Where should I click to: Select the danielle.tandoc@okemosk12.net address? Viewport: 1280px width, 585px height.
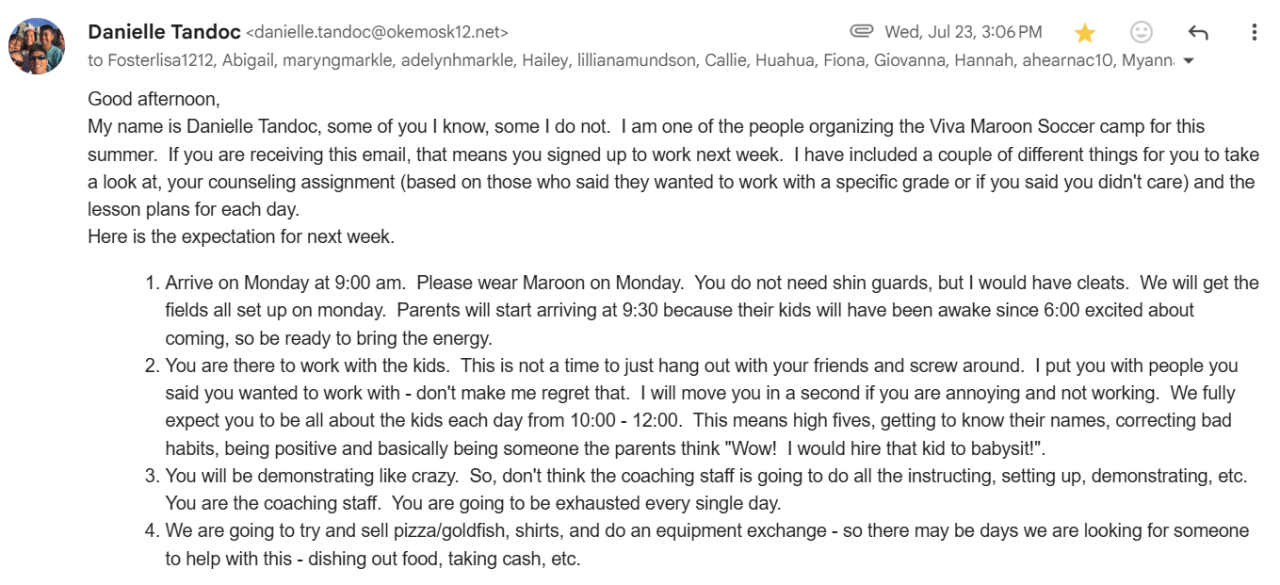[x=377, y=33]
